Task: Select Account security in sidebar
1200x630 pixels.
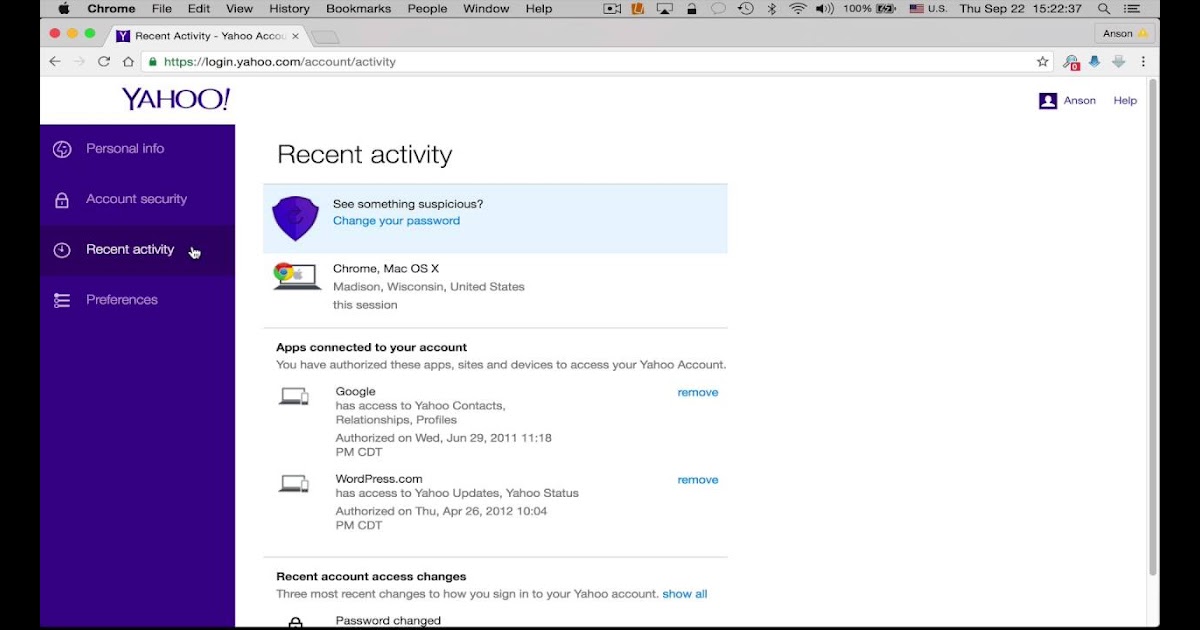Action: [x=137, y=200]
